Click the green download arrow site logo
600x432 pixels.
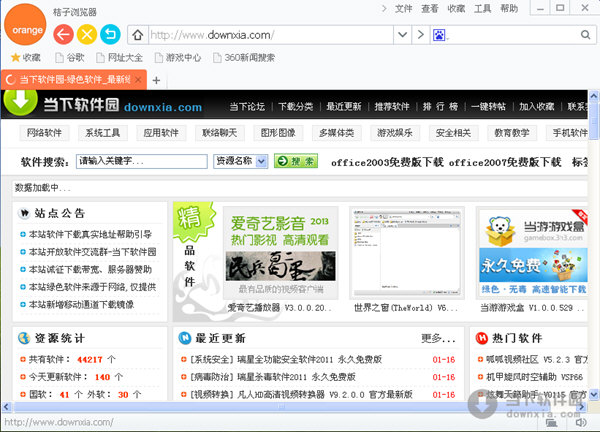(20, 101)
